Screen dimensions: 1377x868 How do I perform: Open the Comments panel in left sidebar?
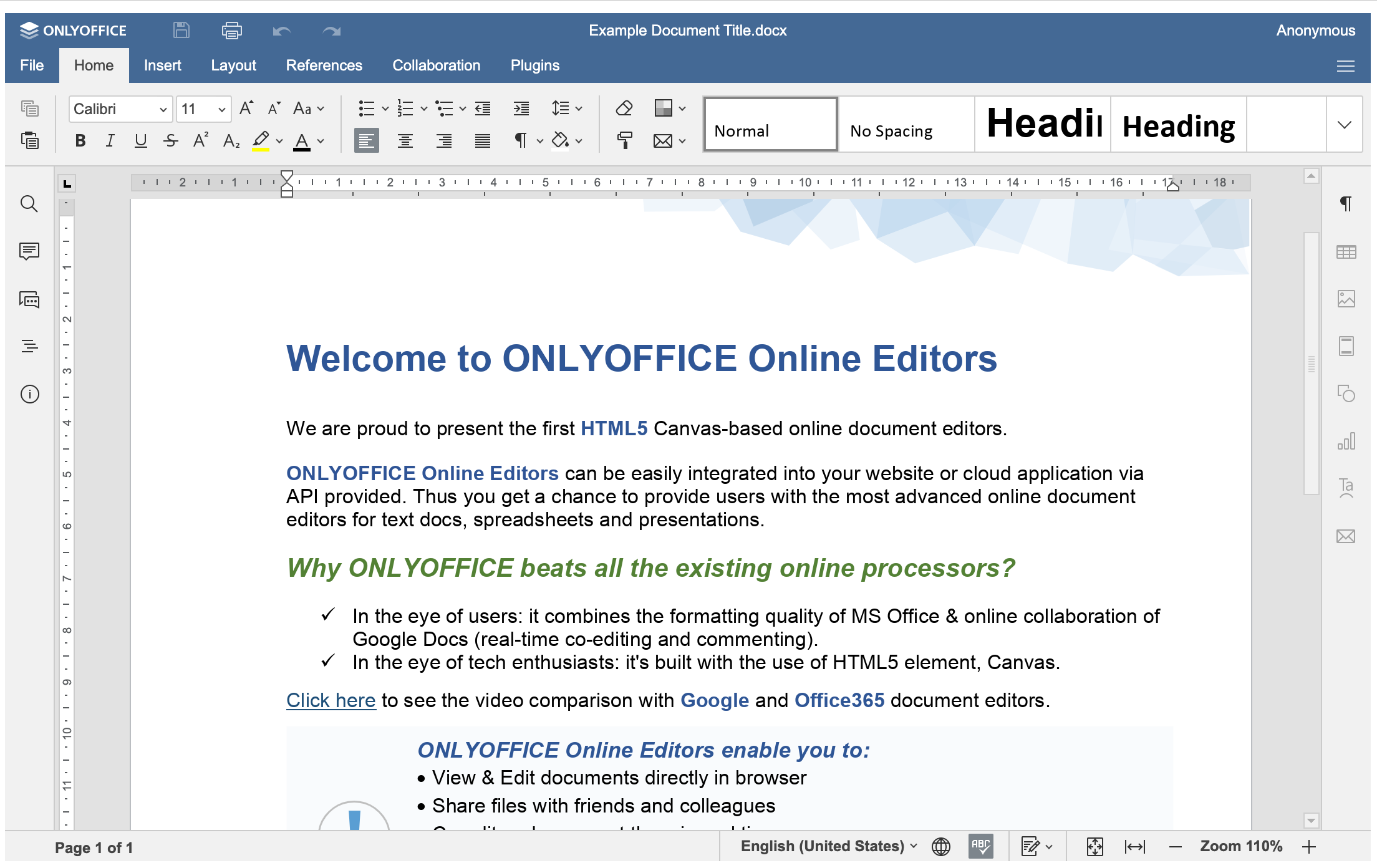tap(29, 251)
